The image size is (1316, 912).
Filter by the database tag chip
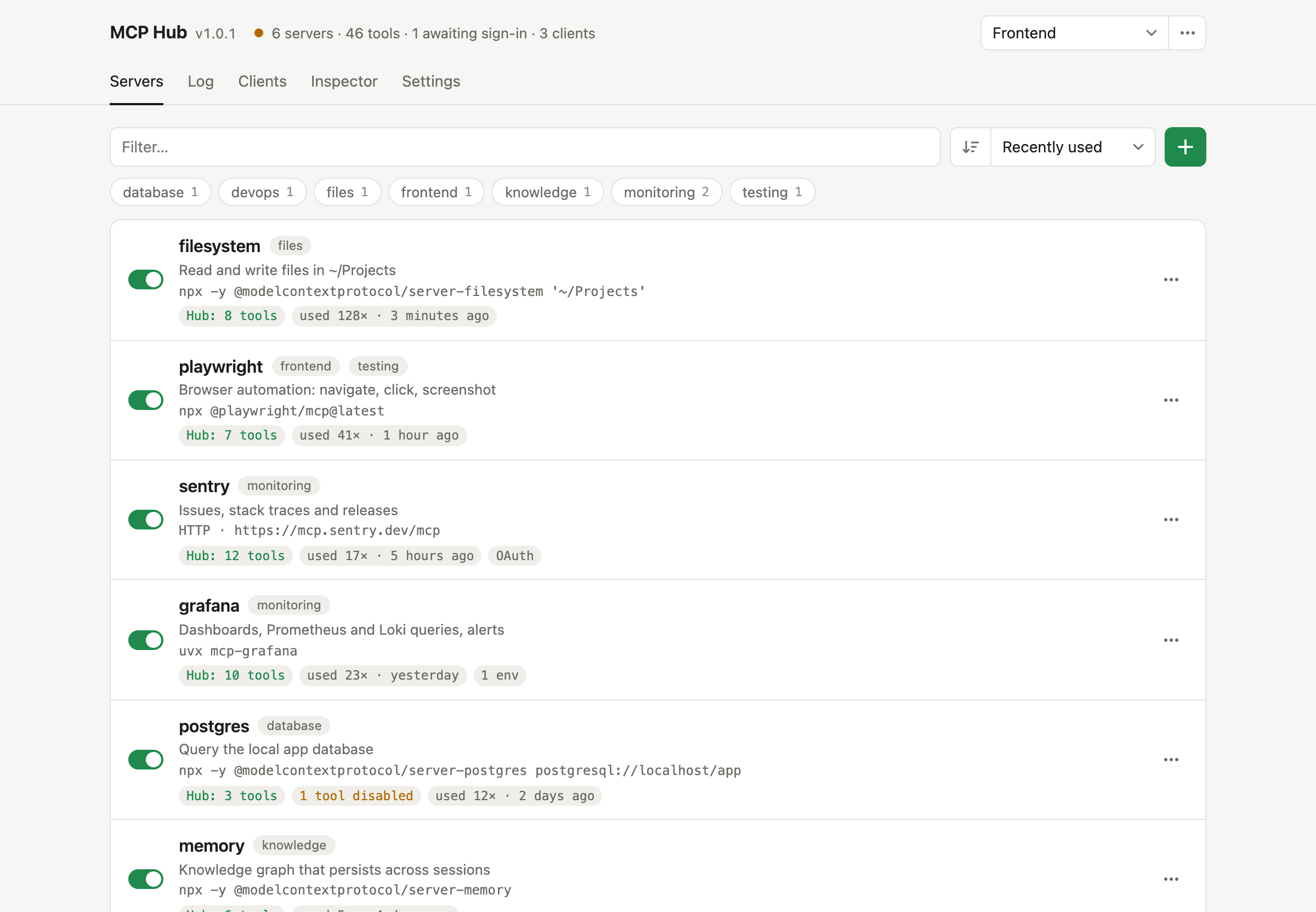[x=161, y=192]
